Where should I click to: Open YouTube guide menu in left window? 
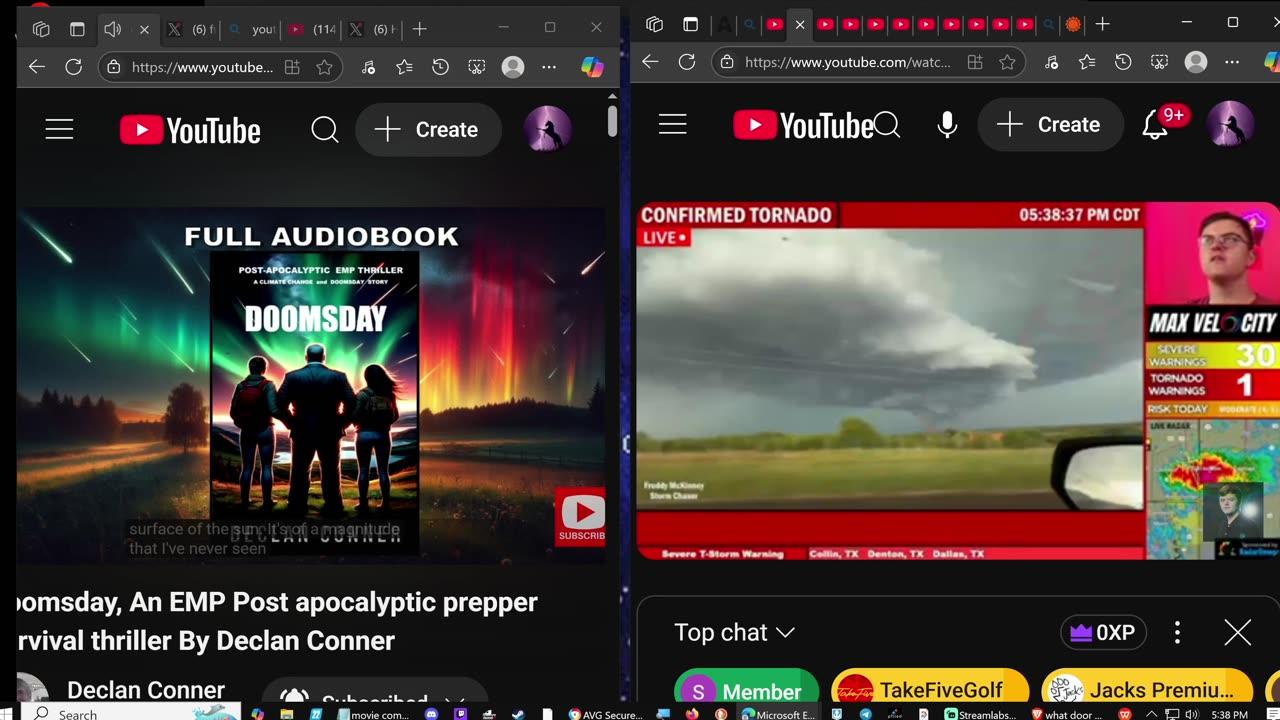[x=59, y=130]
